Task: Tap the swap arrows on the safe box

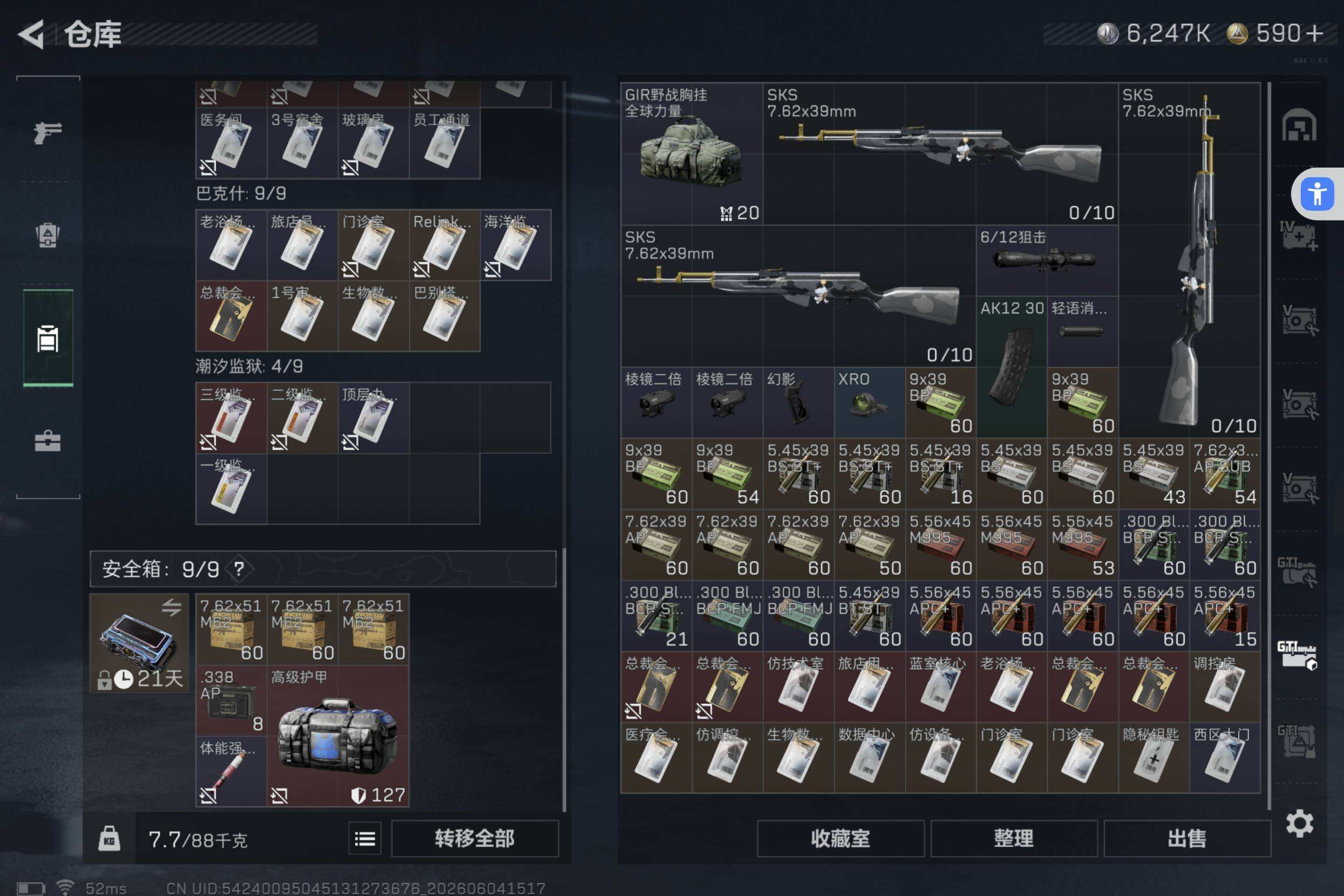Action: (171, 607)
